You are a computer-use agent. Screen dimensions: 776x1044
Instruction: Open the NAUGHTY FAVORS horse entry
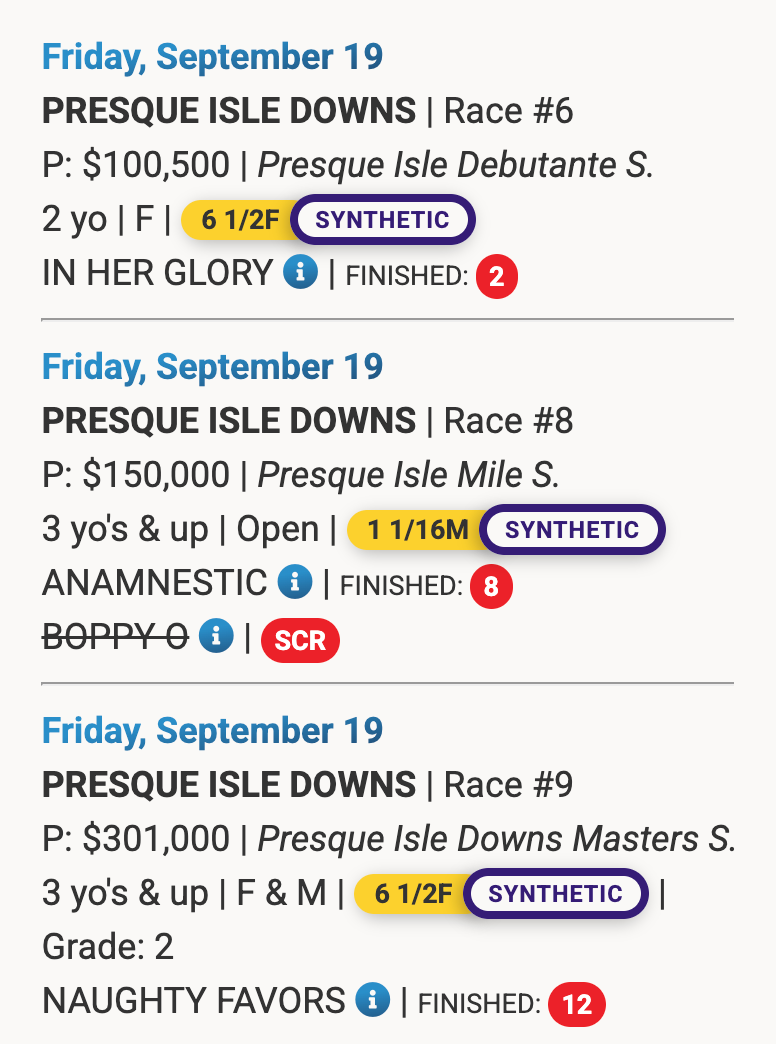coord(193,1000)
